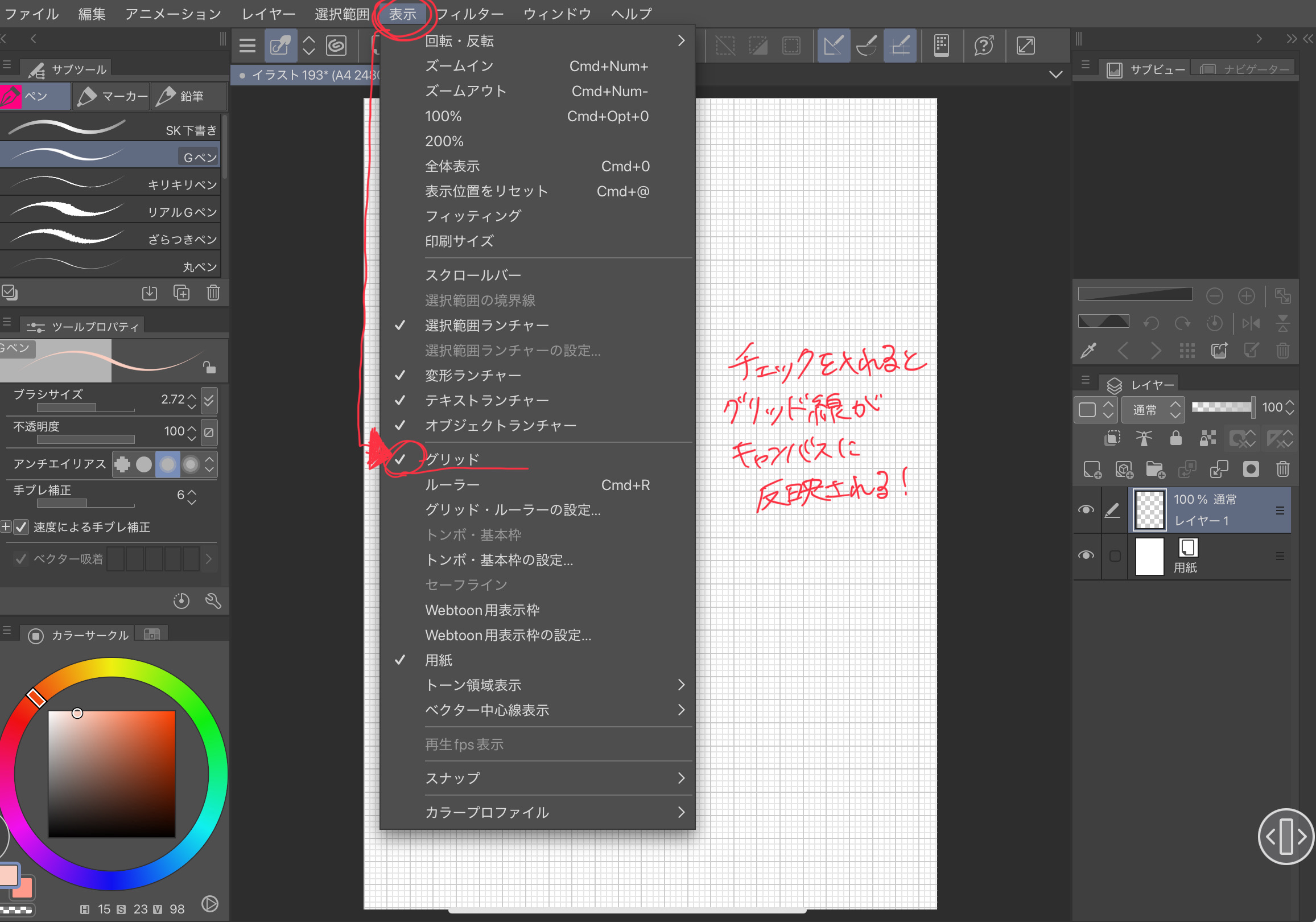Delete the selected sub tool with the trash icon
The image size is (1316, 922).
click(213, 293)
